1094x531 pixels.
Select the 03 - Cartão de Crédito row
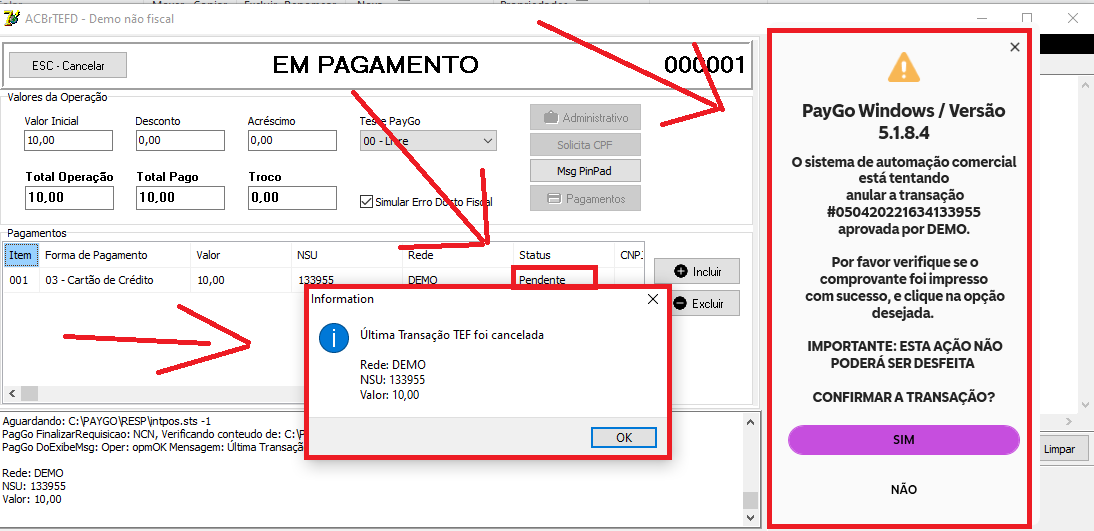(x=324, y=281)
